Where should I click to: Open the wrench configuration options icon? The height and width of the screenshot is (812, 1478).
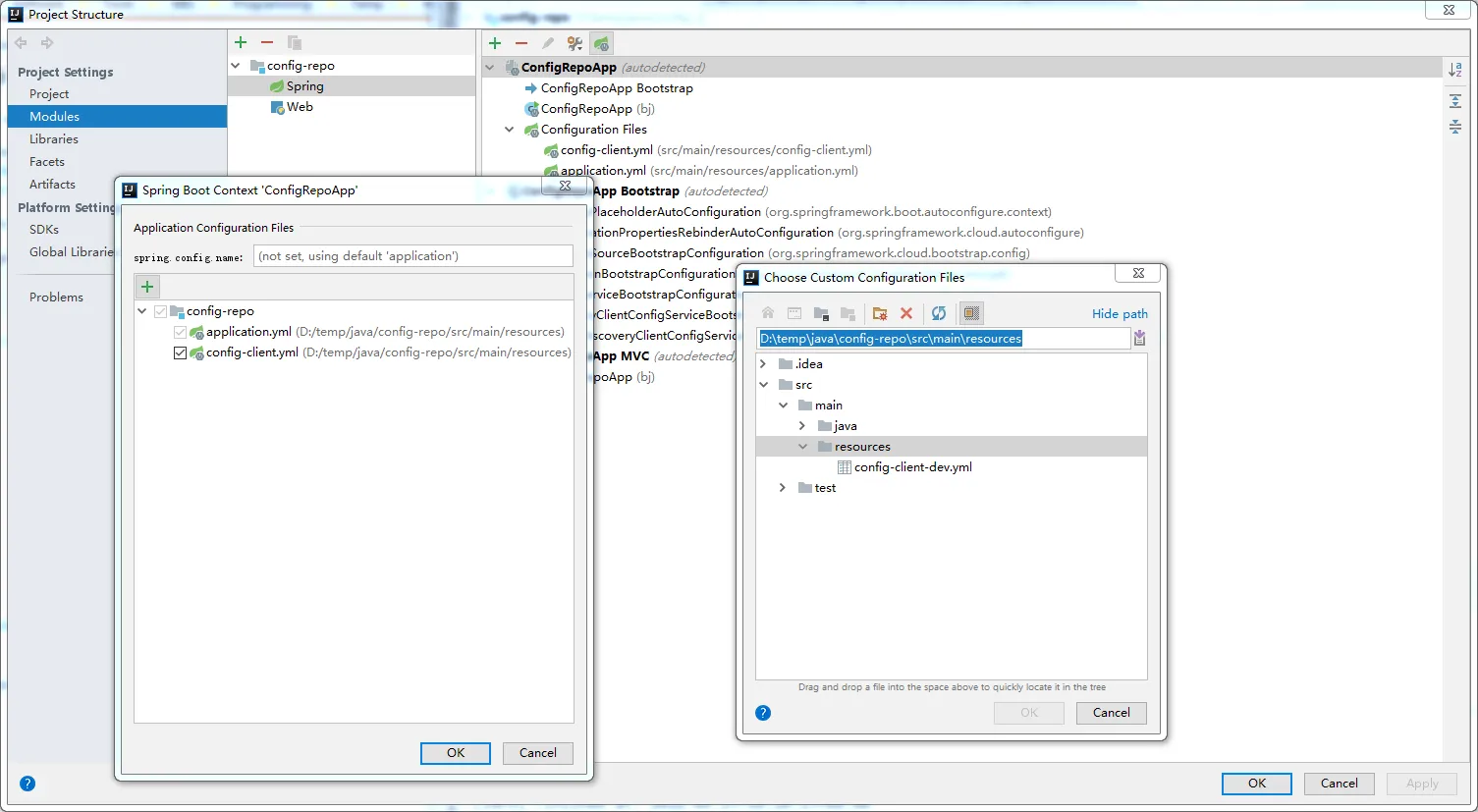[x=575, y=43]
